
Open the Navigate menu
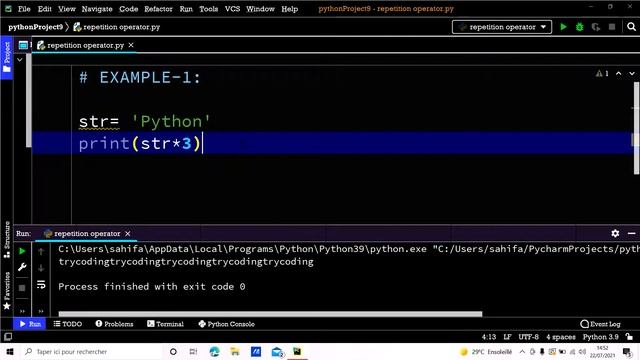[x=97, y=9]
